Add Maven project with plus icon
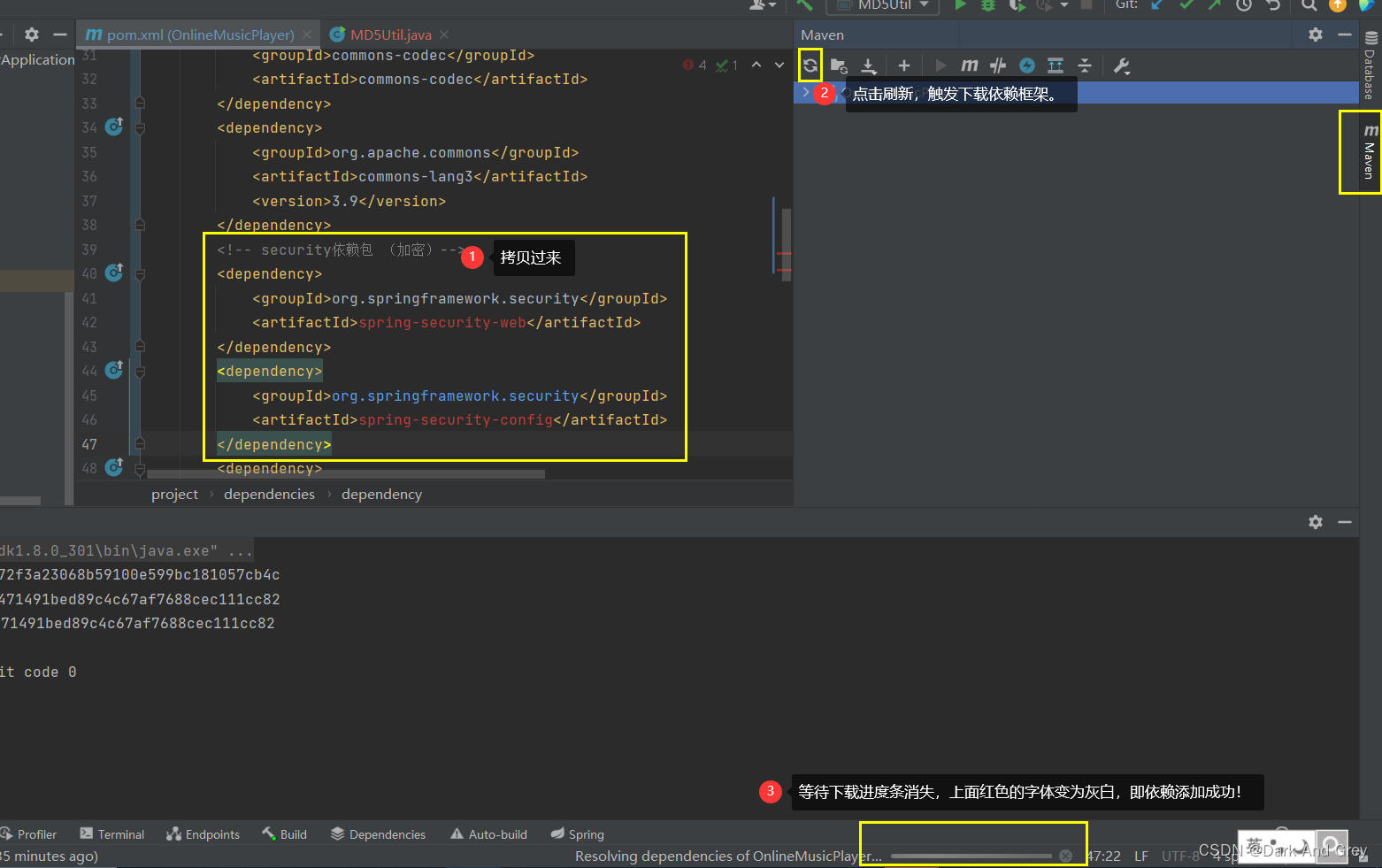 point(903,65)
